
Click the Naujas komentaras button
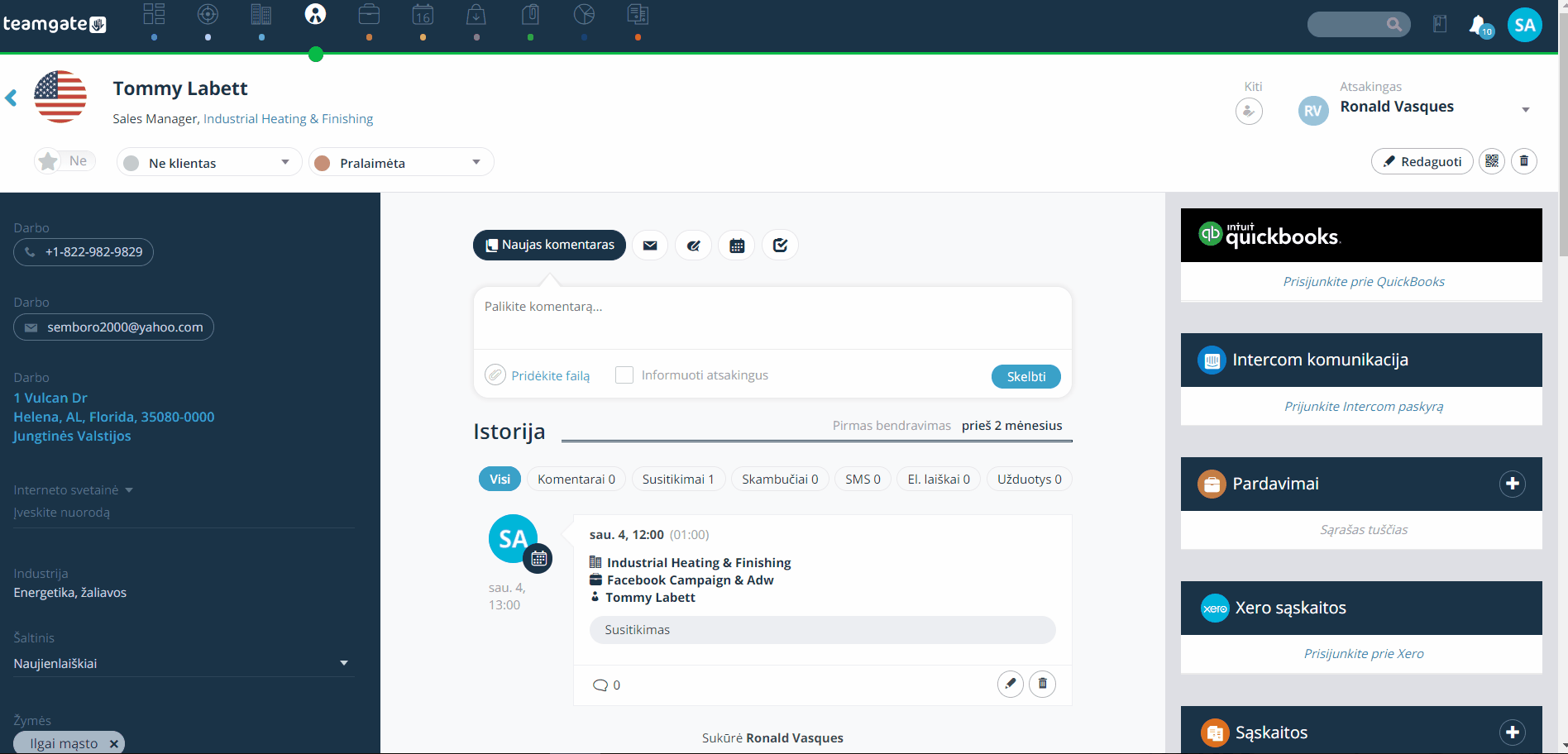tap(549, 245)
